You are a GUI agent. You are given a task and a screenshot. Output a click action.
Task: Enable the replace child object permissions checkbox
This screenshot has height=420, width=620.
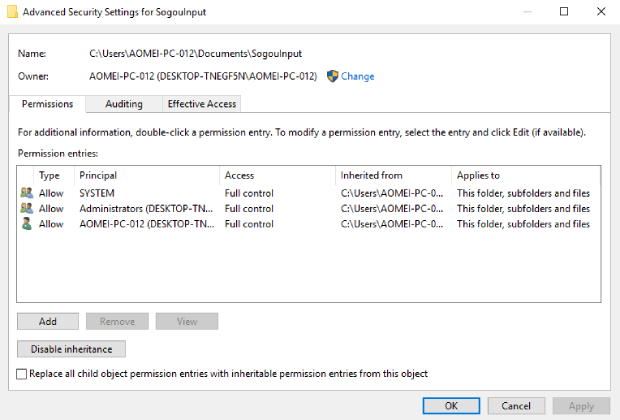click(23, 373)
